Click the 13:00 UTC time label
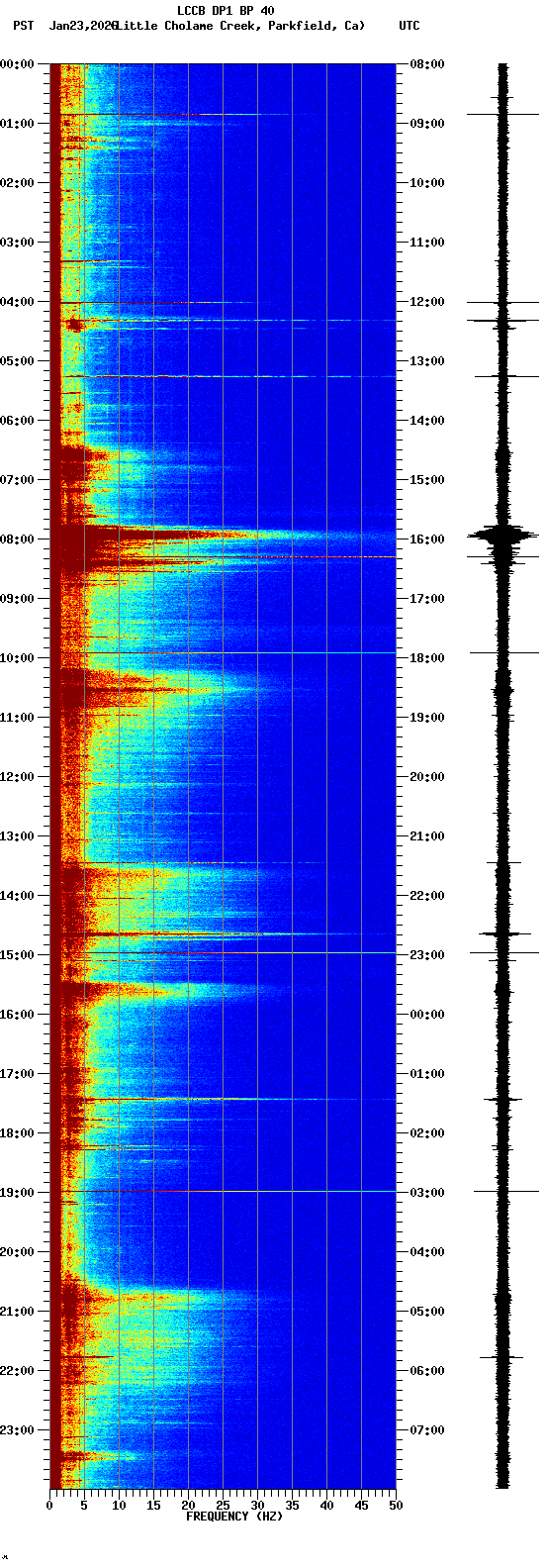The image size is (546, 1568). click(427, 361)
